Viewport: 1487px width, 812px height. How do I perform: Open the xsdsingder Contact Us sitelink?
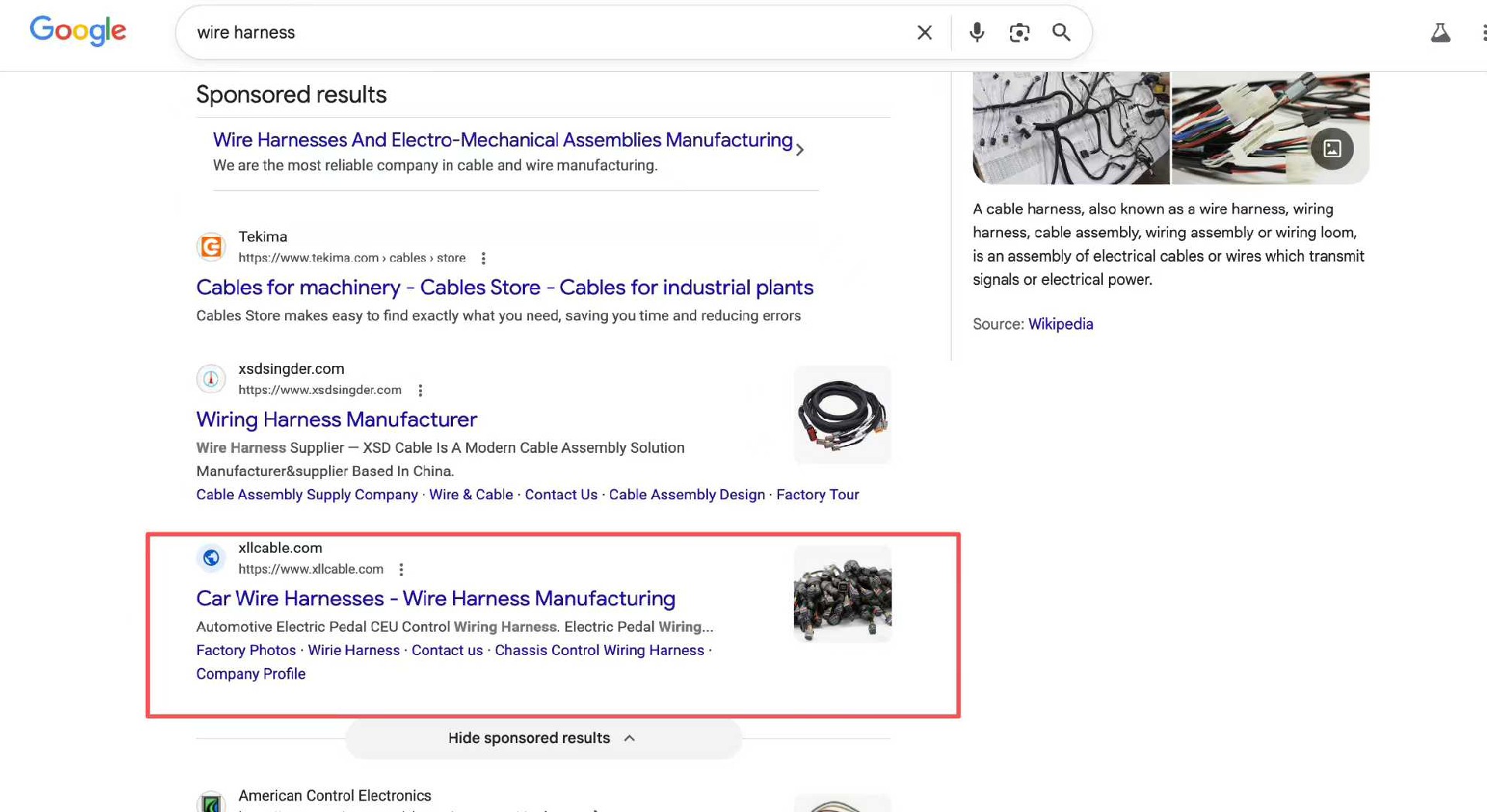click(561, 495)
